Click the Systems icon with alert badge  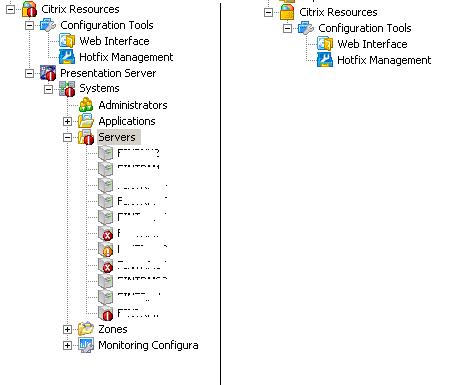[x=67, y=89]
